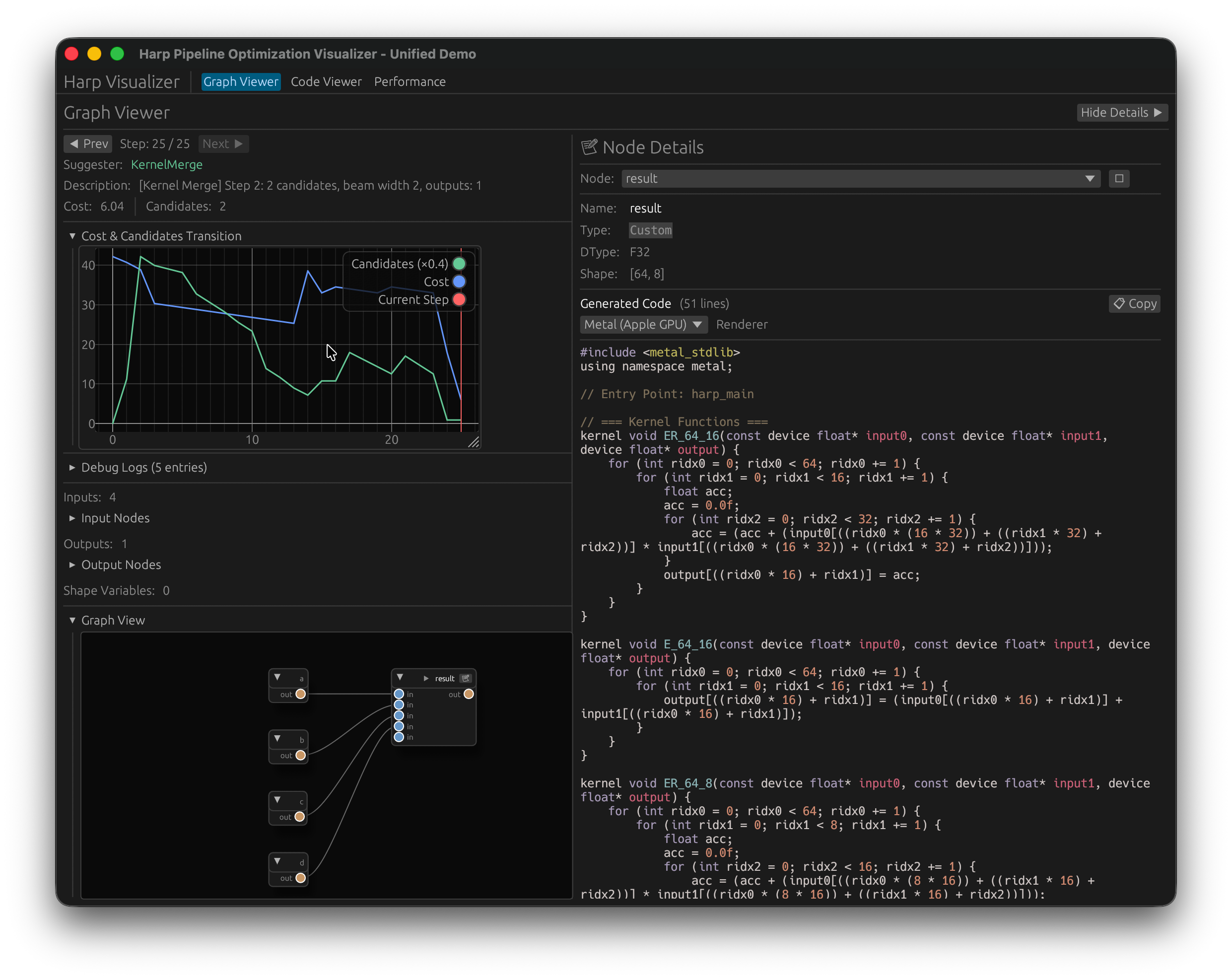Collapse node d with its triangle

point(277,861)
